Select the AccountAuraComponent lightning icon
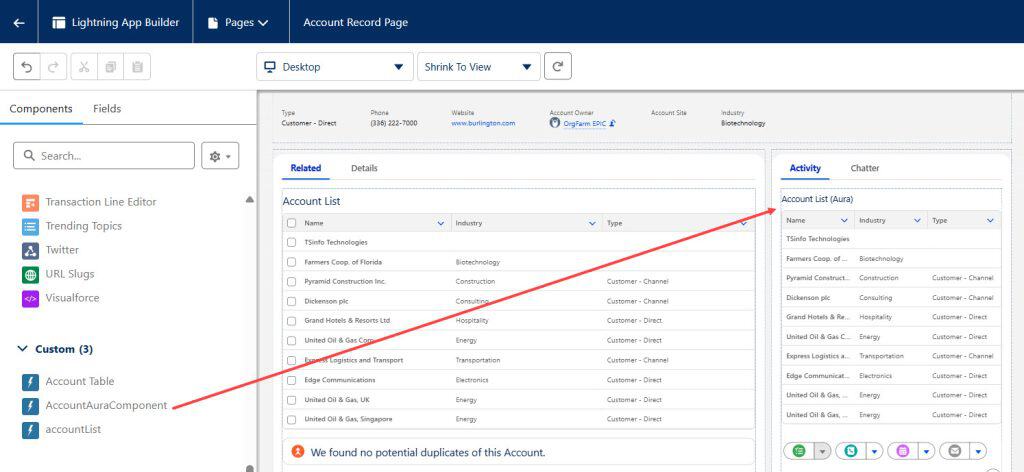 31,406
